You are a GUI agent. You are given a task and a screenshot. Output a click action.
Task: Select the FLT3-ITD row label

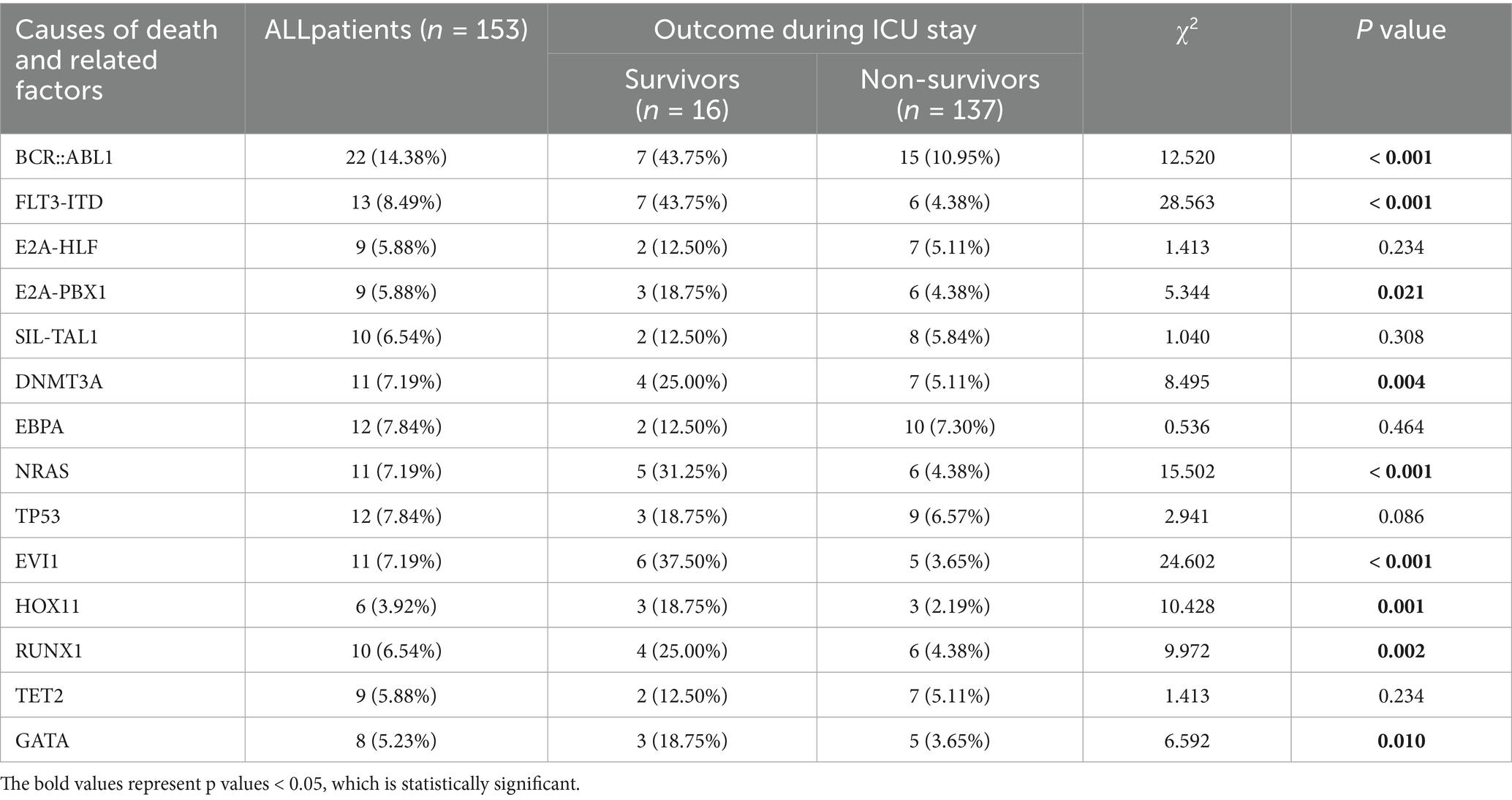coord(59,202)
